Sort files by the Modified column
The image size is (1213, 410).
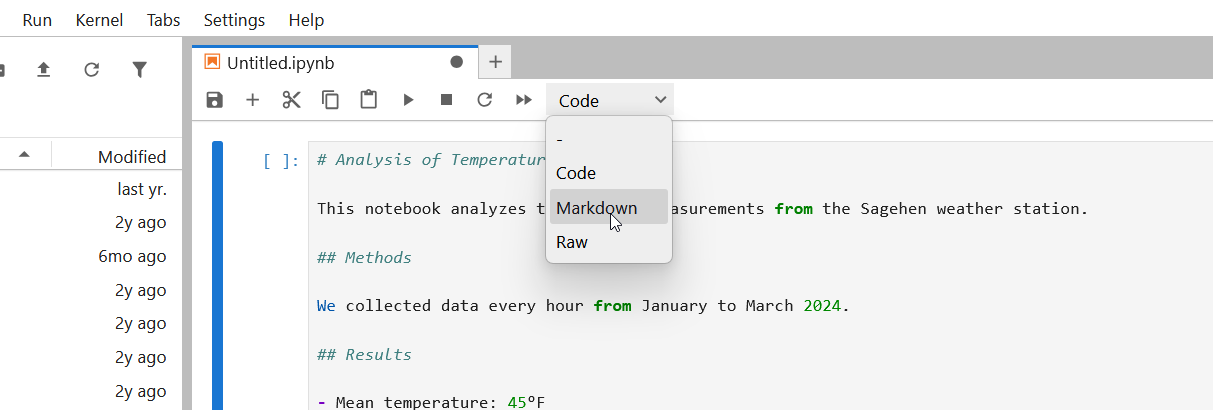point(132,156)
